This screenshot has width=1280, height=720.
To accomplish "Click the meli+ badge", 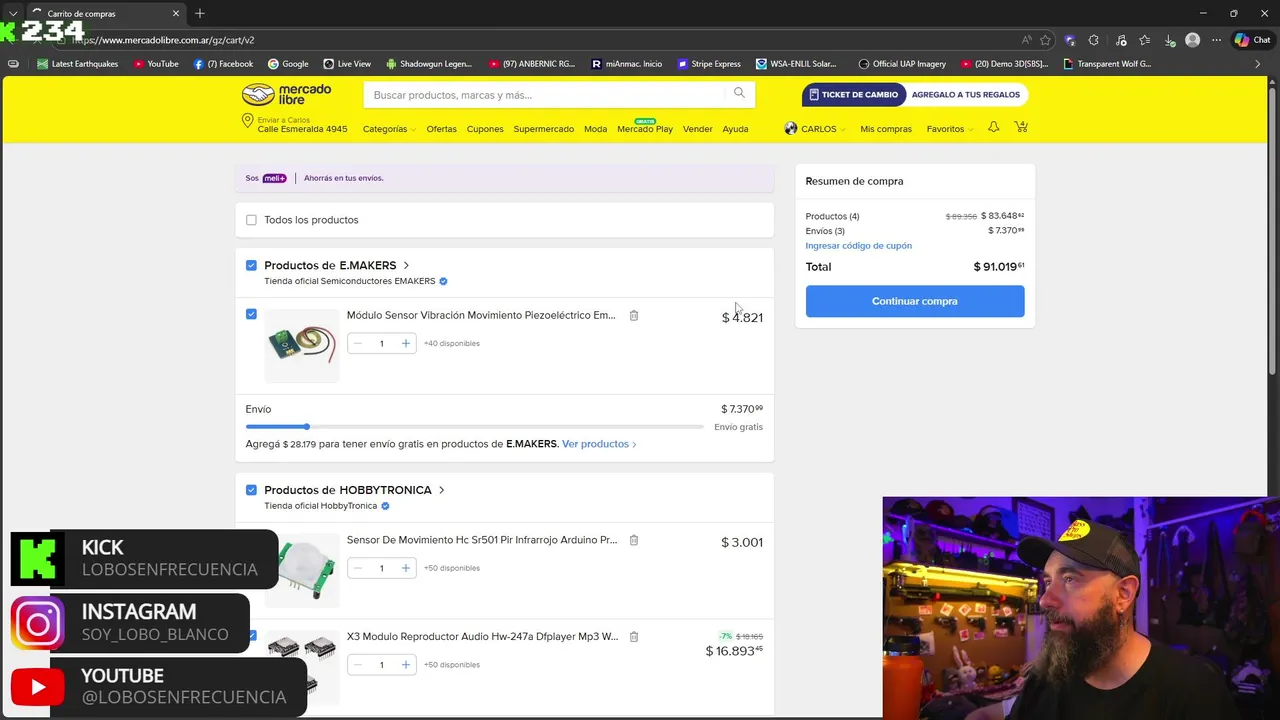I will [274, 178].
